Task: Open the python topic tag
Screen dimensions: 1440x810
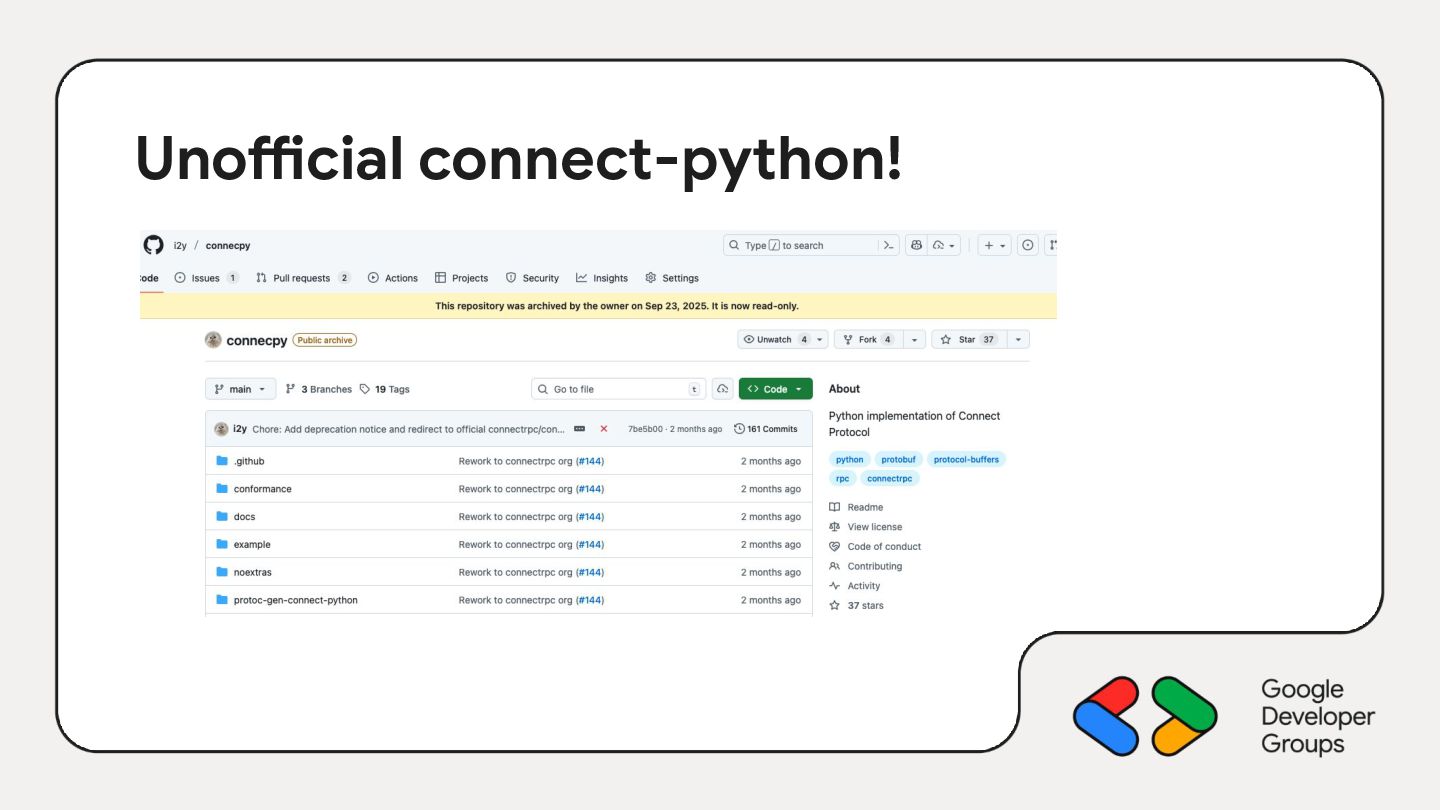Action: point(850,459)
